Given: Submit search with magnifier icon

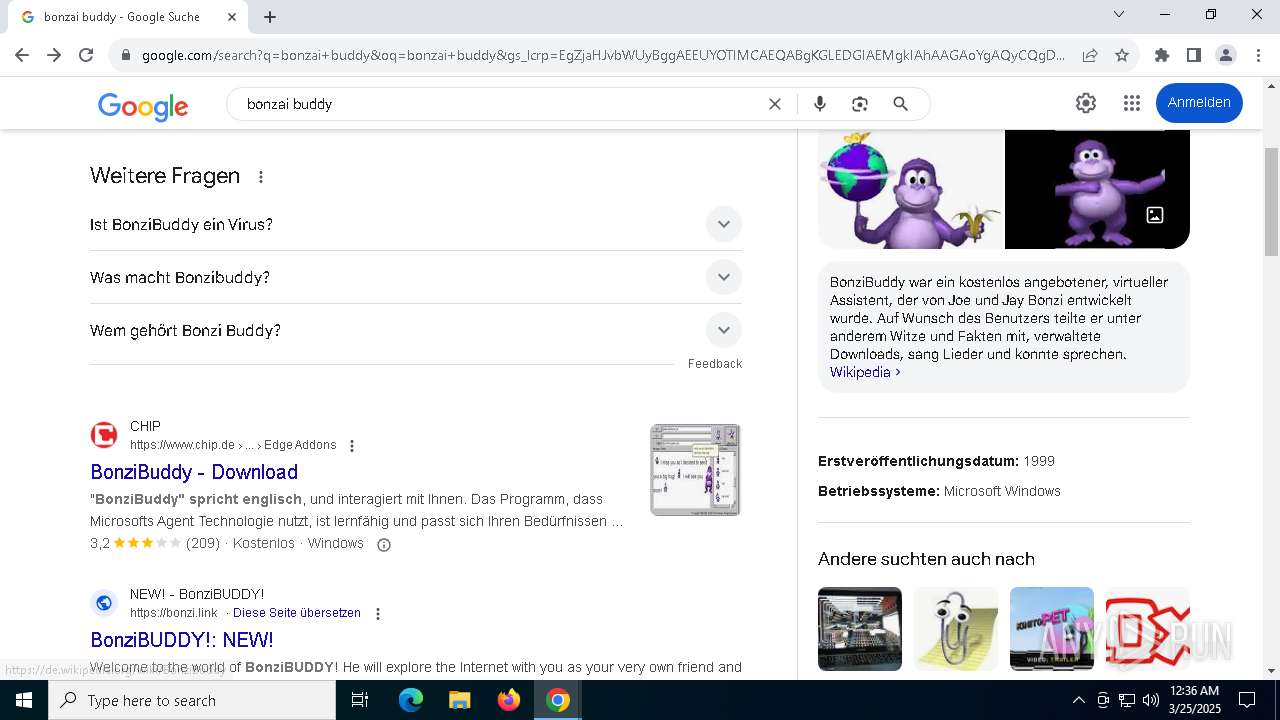Looking at the screenshot, I should coord(900,104).
